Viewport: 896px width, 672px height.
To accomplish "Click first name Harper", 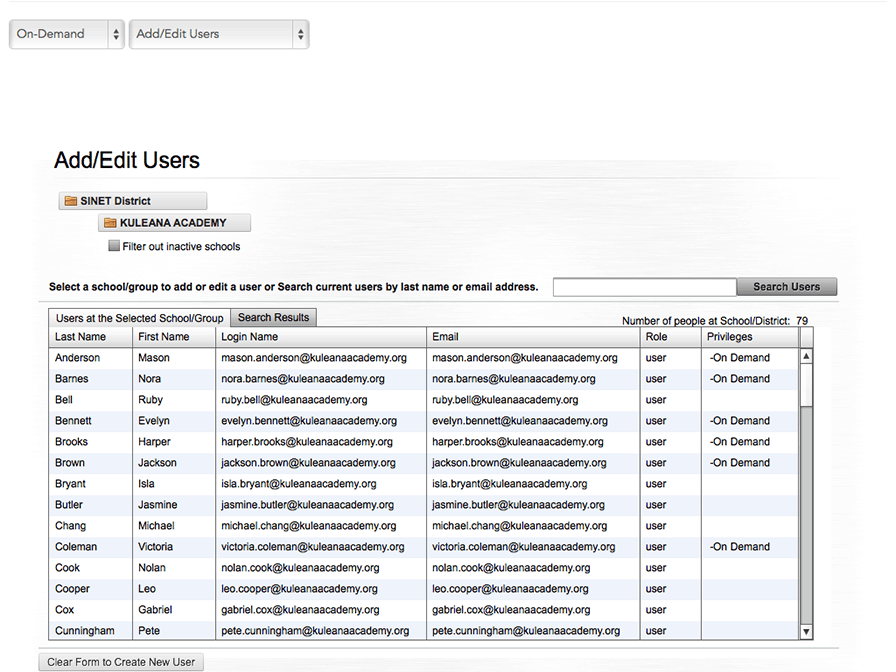I will pos(154,442).
